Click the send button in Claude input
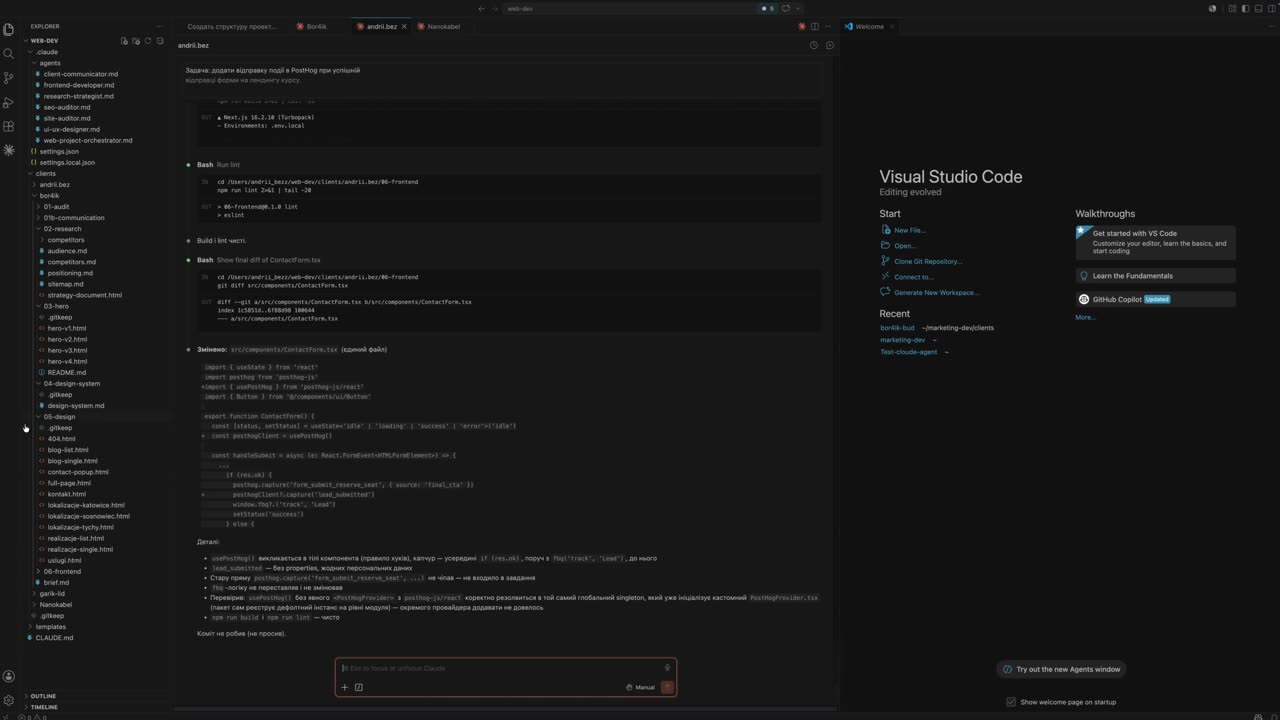Image resolution: width=1280 pixels, height=720 pixels. click(x=667, y=687)
